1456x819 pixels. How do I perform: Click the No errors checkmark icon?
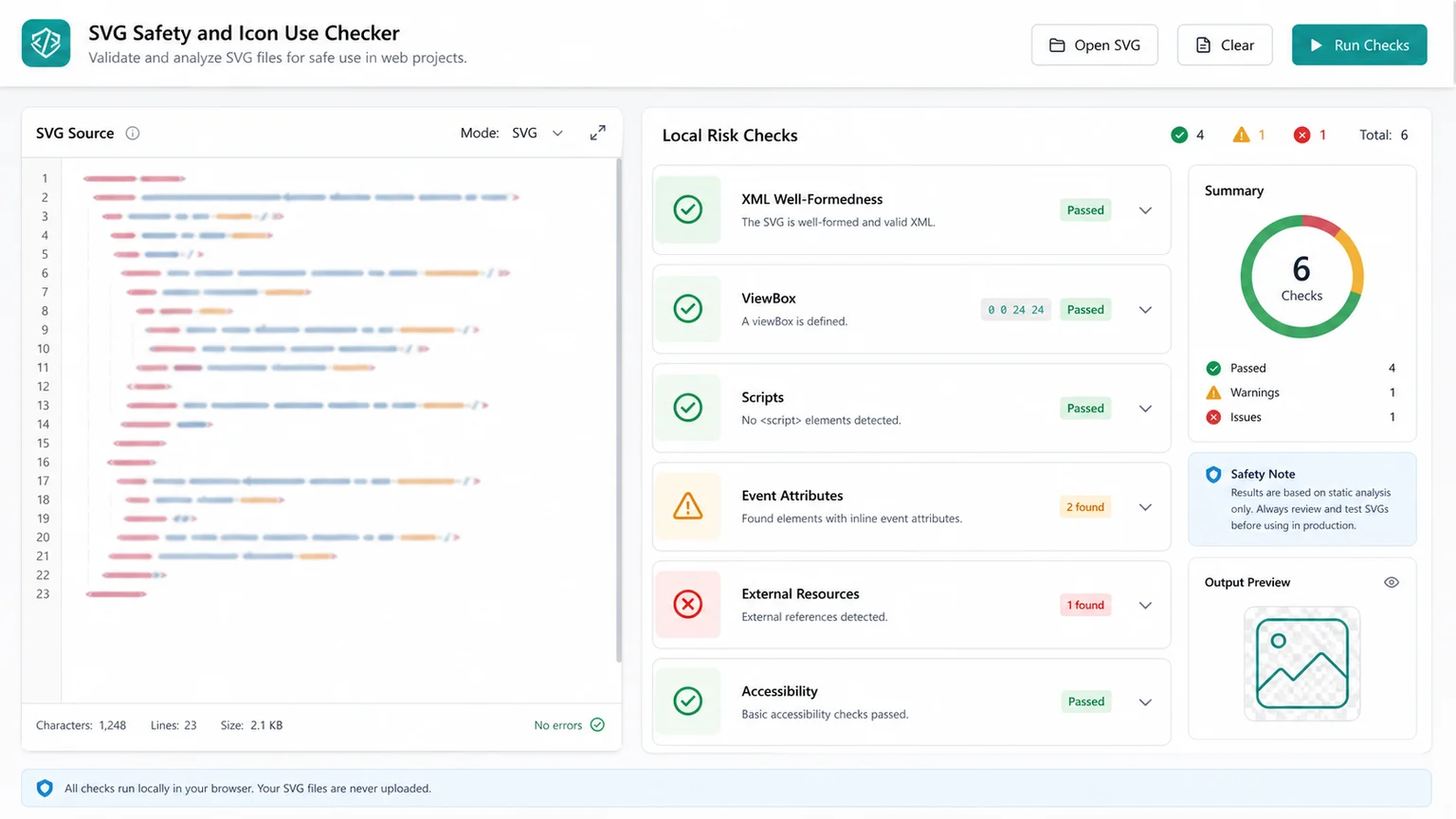coord(597,725)
